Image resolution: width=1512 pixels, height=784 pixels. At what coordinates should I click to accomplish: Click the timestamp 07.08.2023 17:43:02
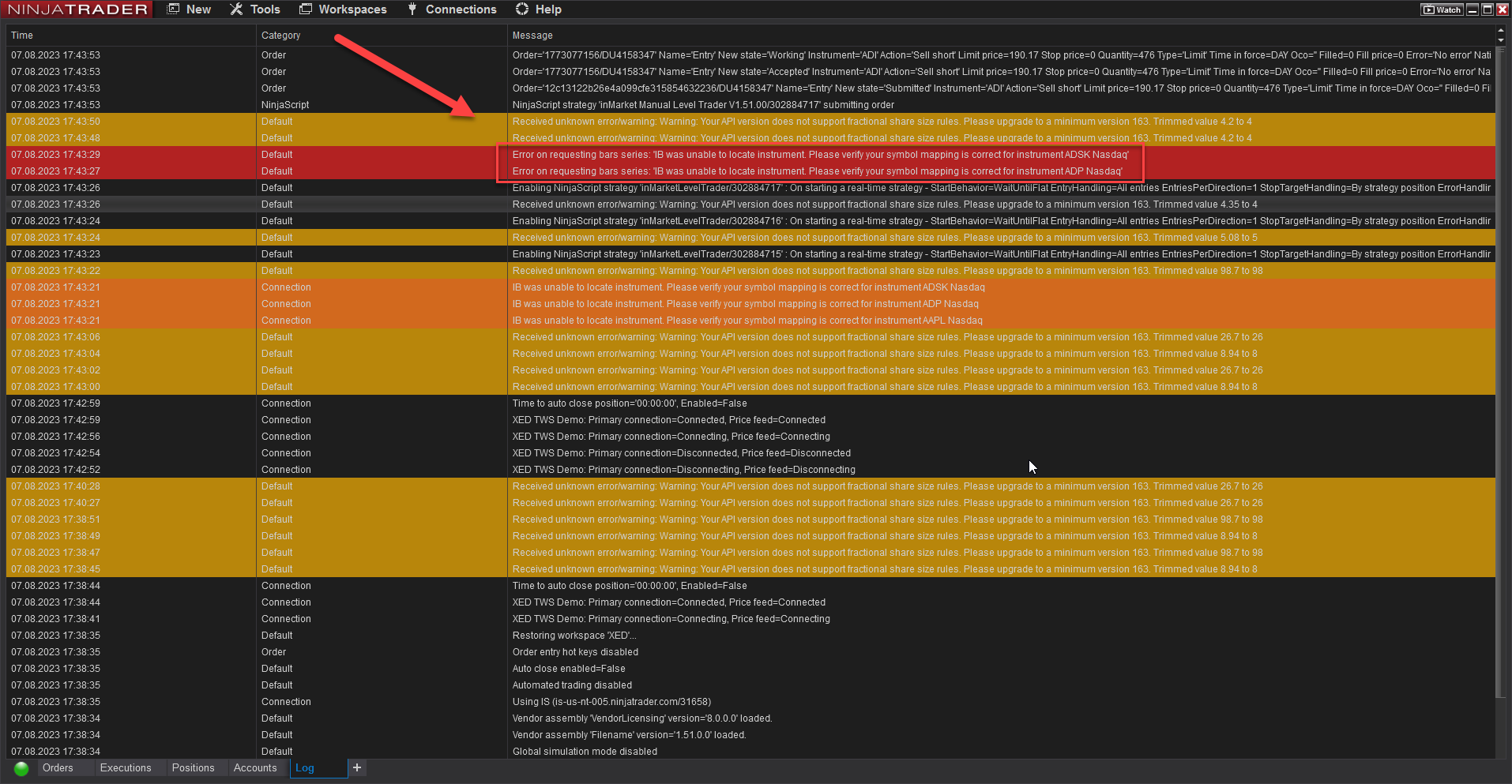click(x=55, y=370)
